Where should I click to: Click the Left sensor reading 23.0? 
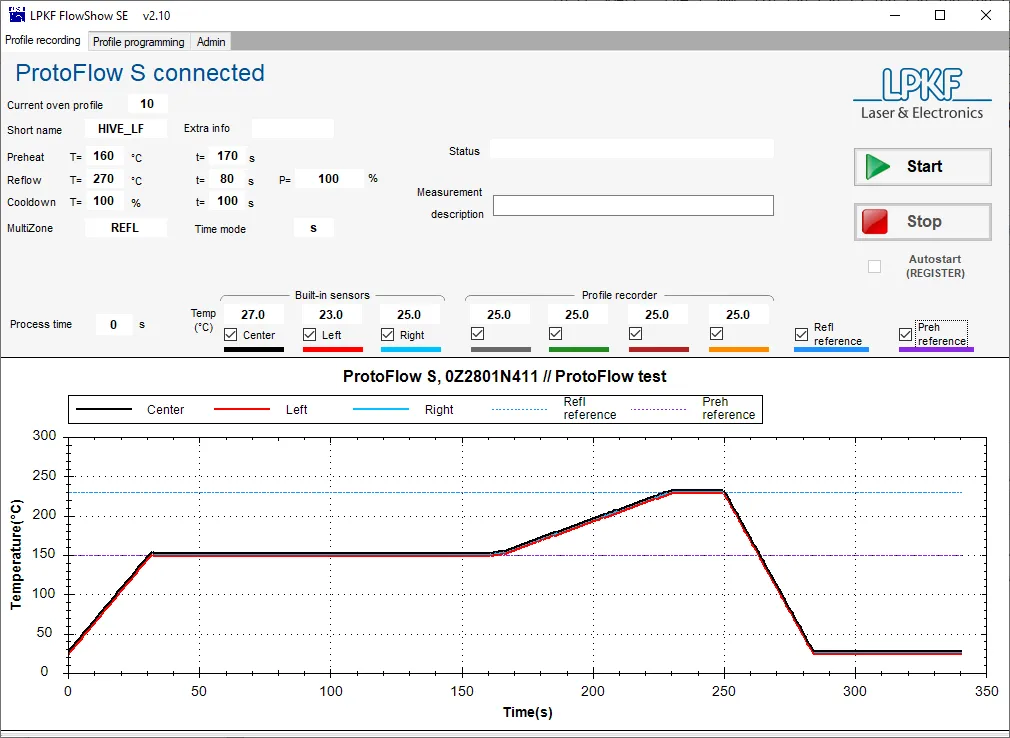tap(331, 315)
